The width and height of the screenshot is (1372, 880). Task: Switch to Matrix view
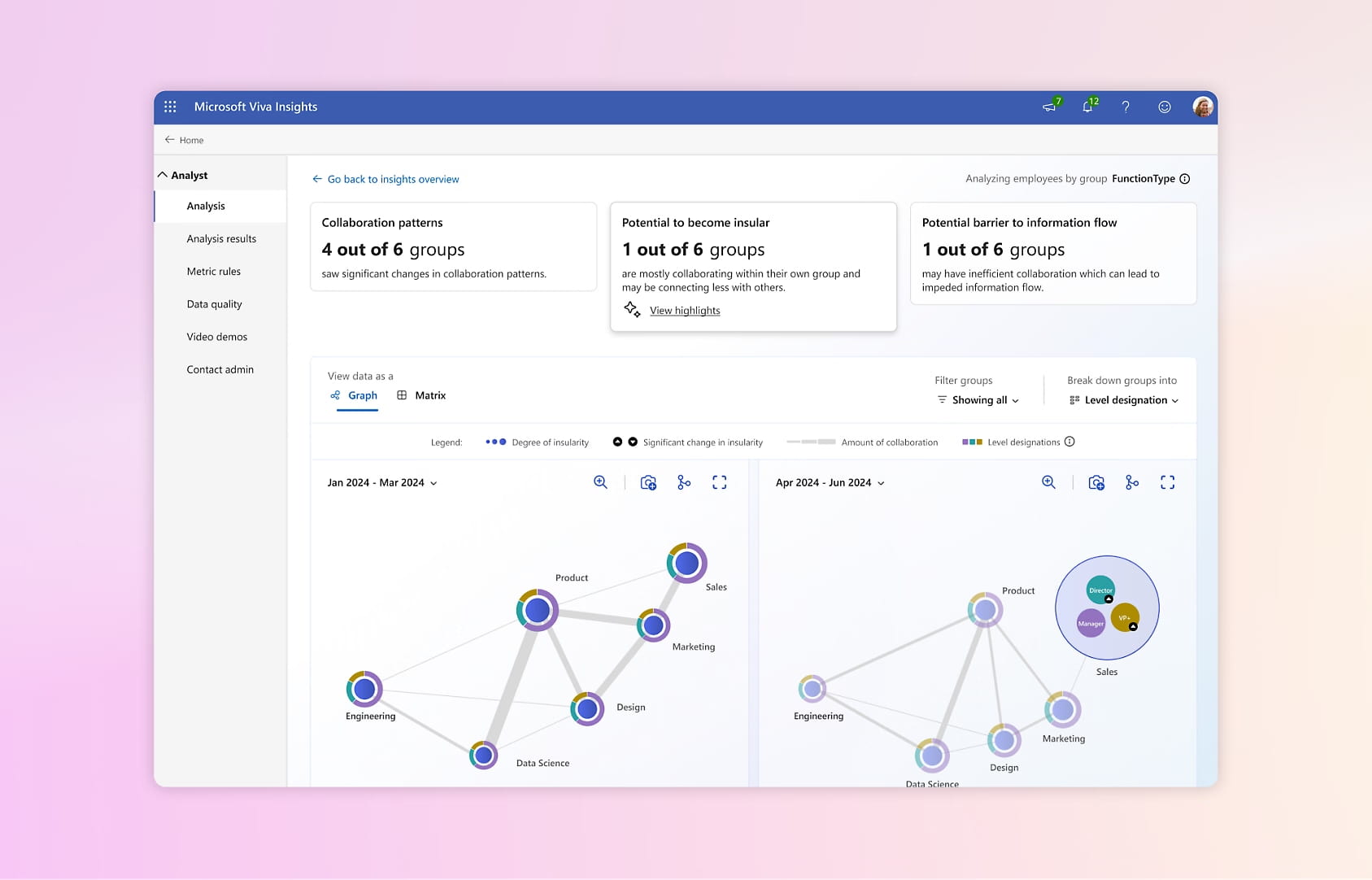pyautogui.click(x=421, y=395)
